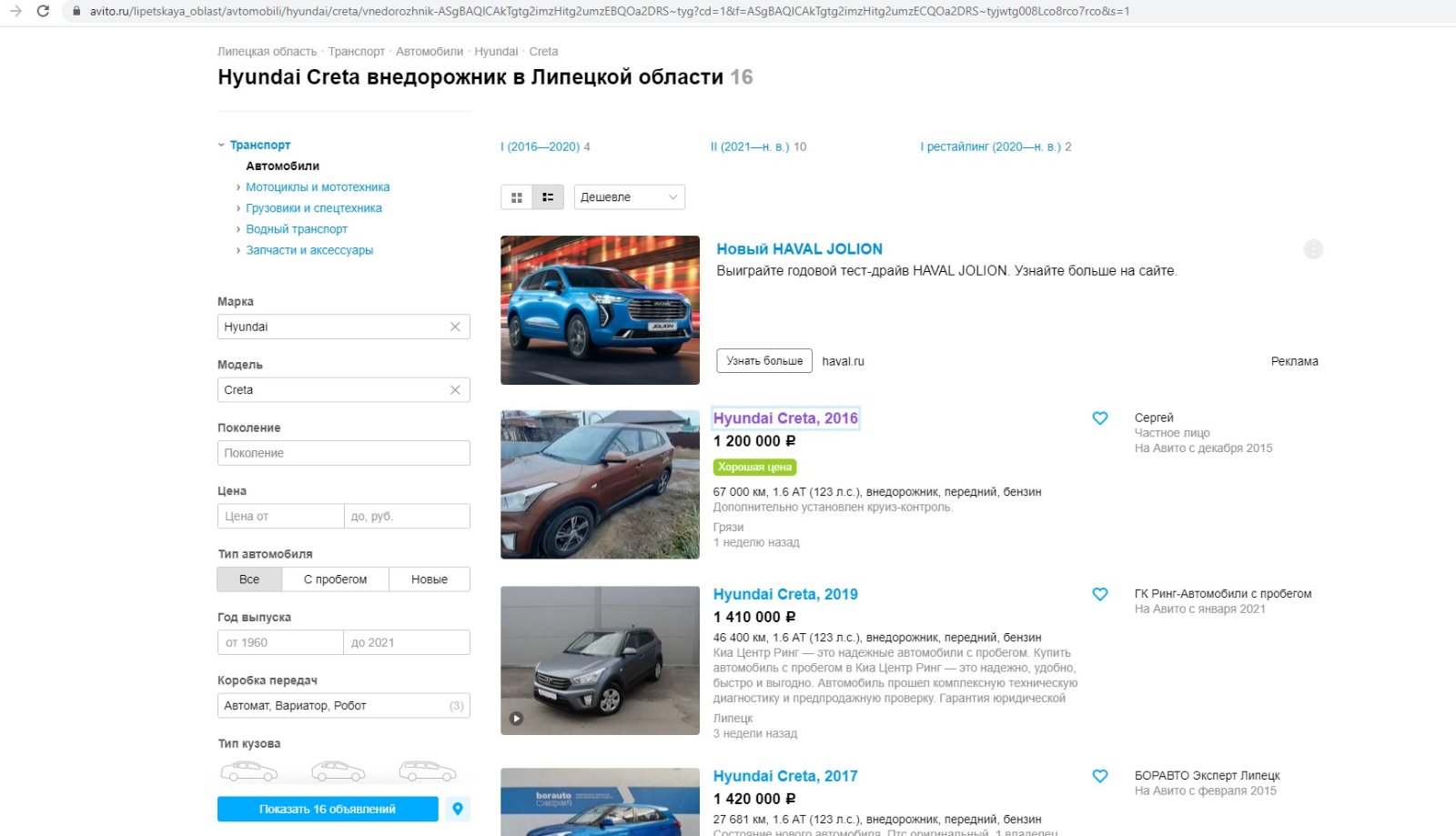Open the ad options menu icon
Viewport: 1456px width, 836px height.
[1313, 249]
